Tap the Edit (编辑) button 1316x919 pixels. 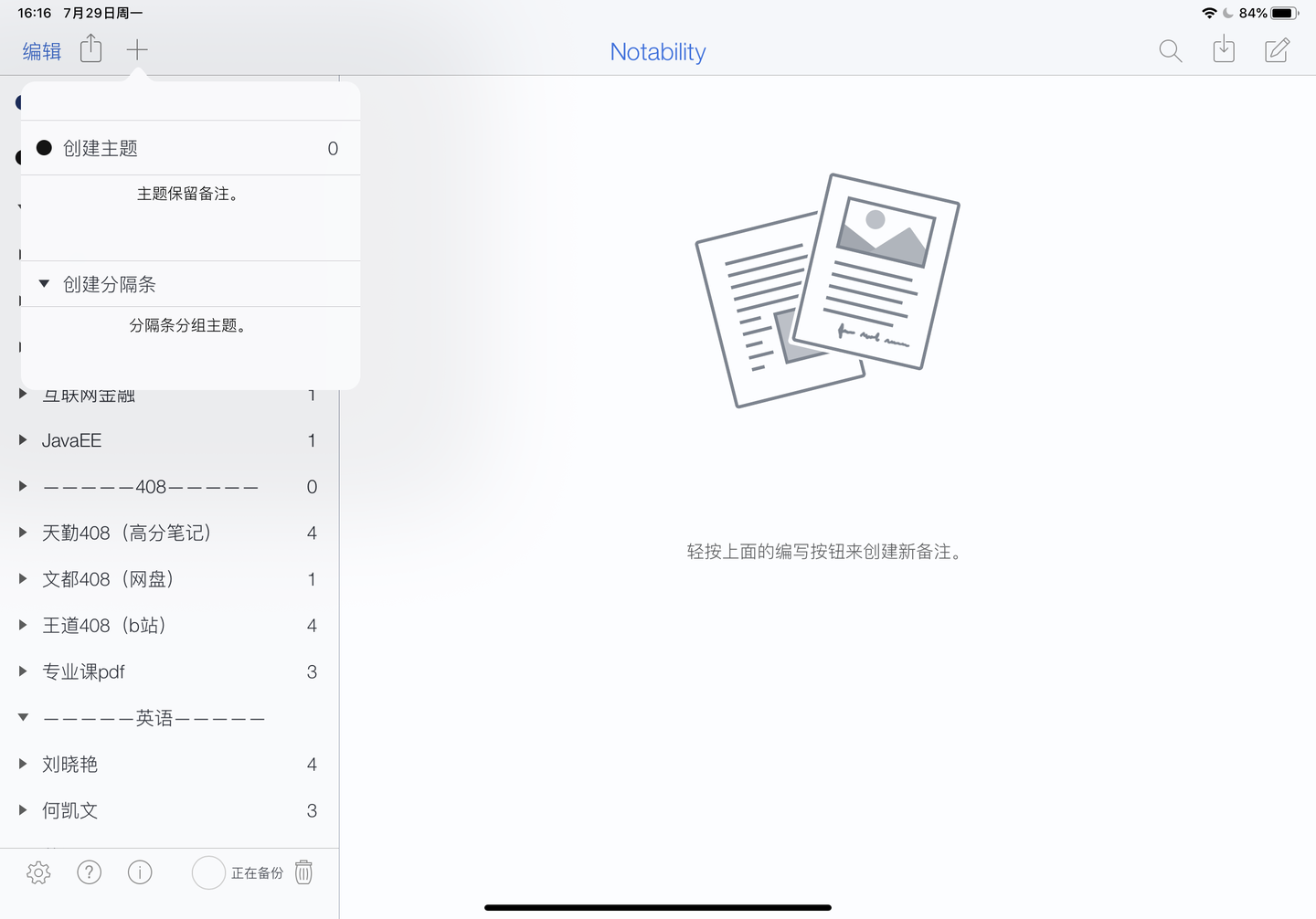pyautogui.click(x=42, y=51)
